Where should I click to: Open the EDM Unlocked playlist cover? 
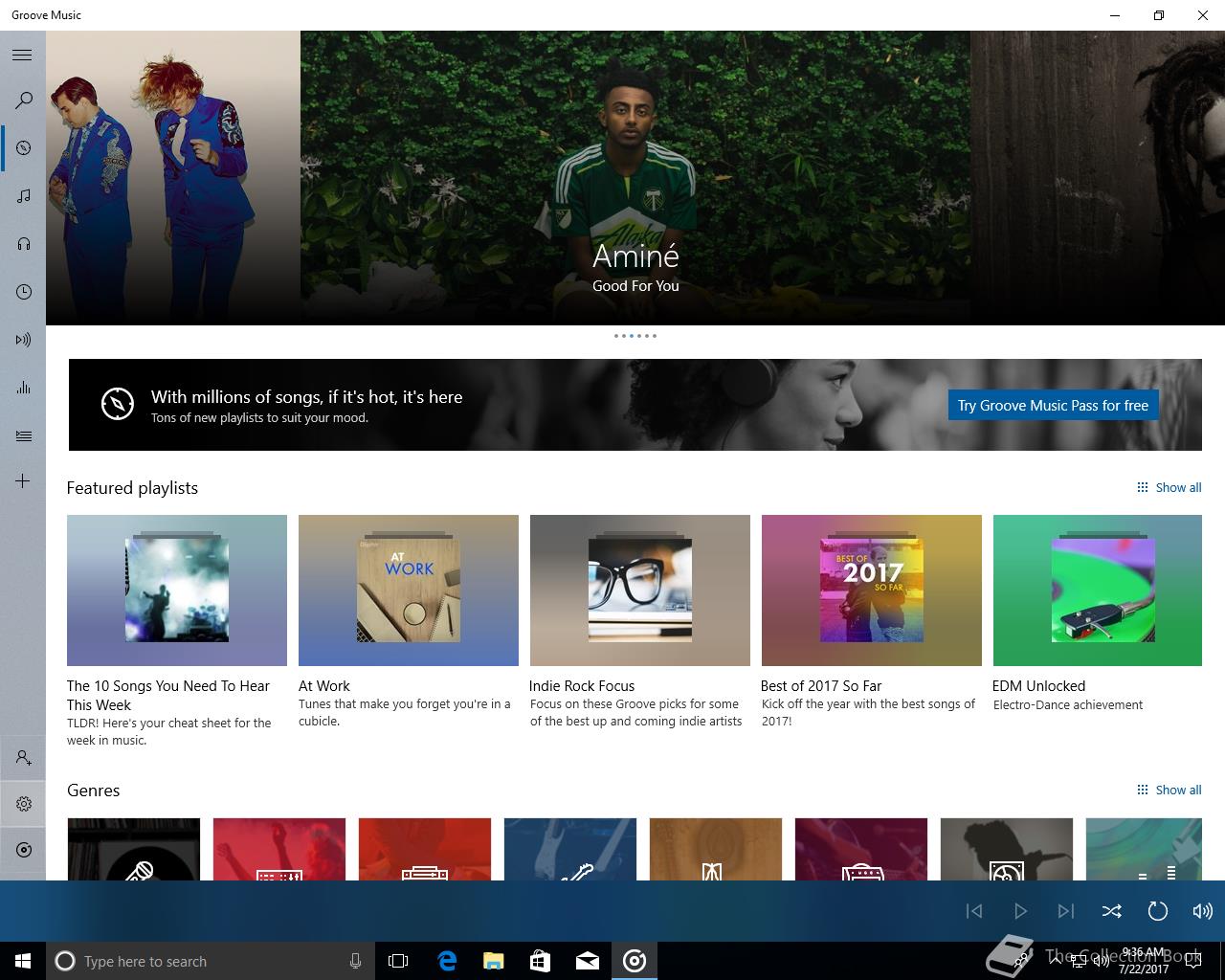(1098, 590)
